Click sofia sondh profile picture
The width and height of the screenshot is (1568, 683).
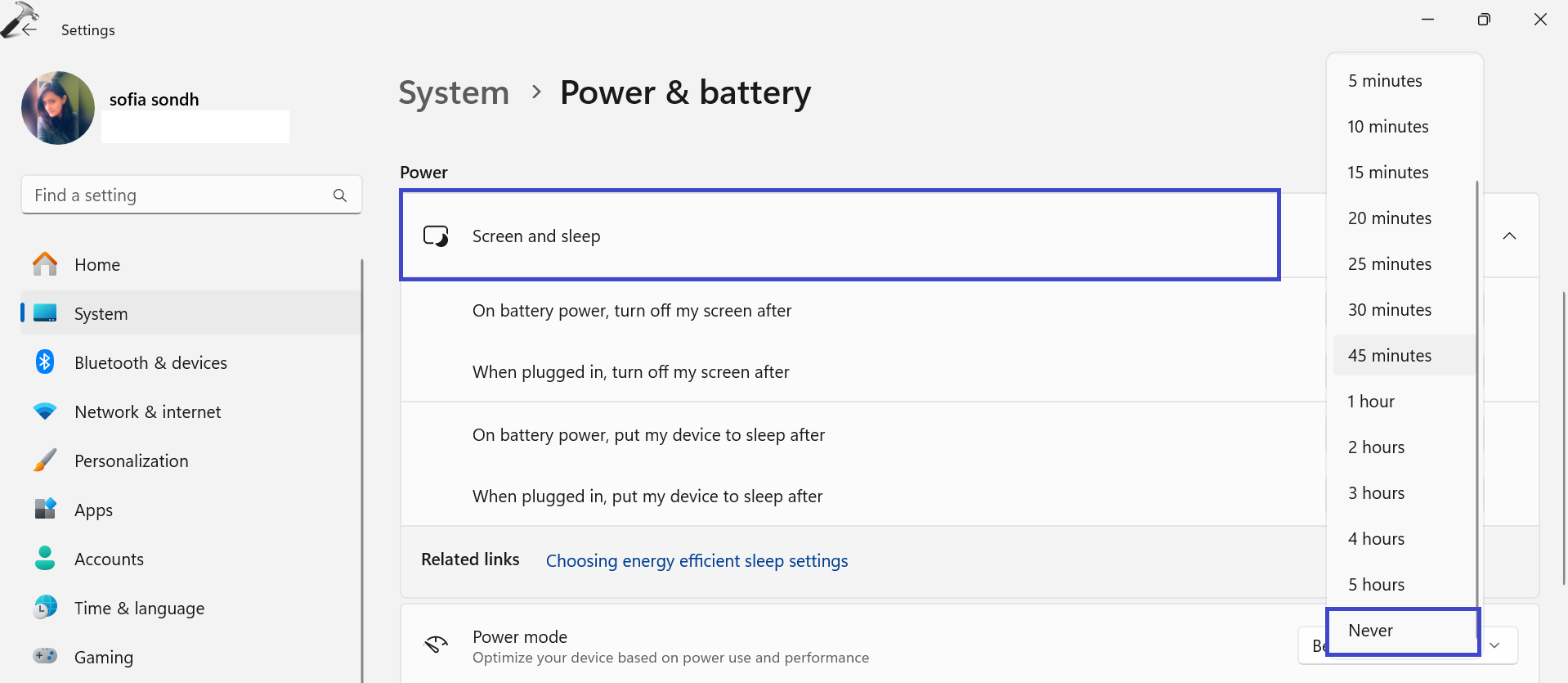(x=58, y=108)
